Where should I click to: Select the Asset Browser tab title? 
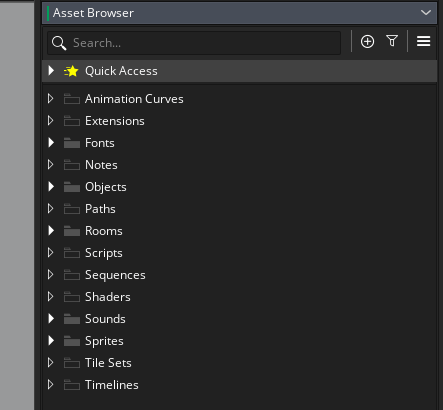coord(93,13)
